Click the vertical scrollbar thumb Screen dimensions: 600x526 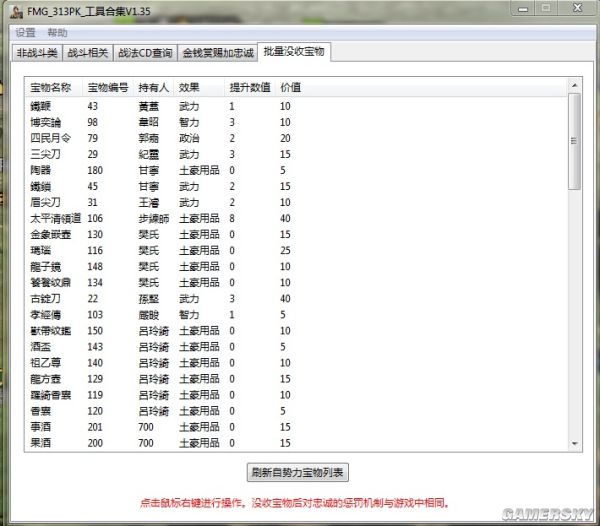[x=574, y=141]
